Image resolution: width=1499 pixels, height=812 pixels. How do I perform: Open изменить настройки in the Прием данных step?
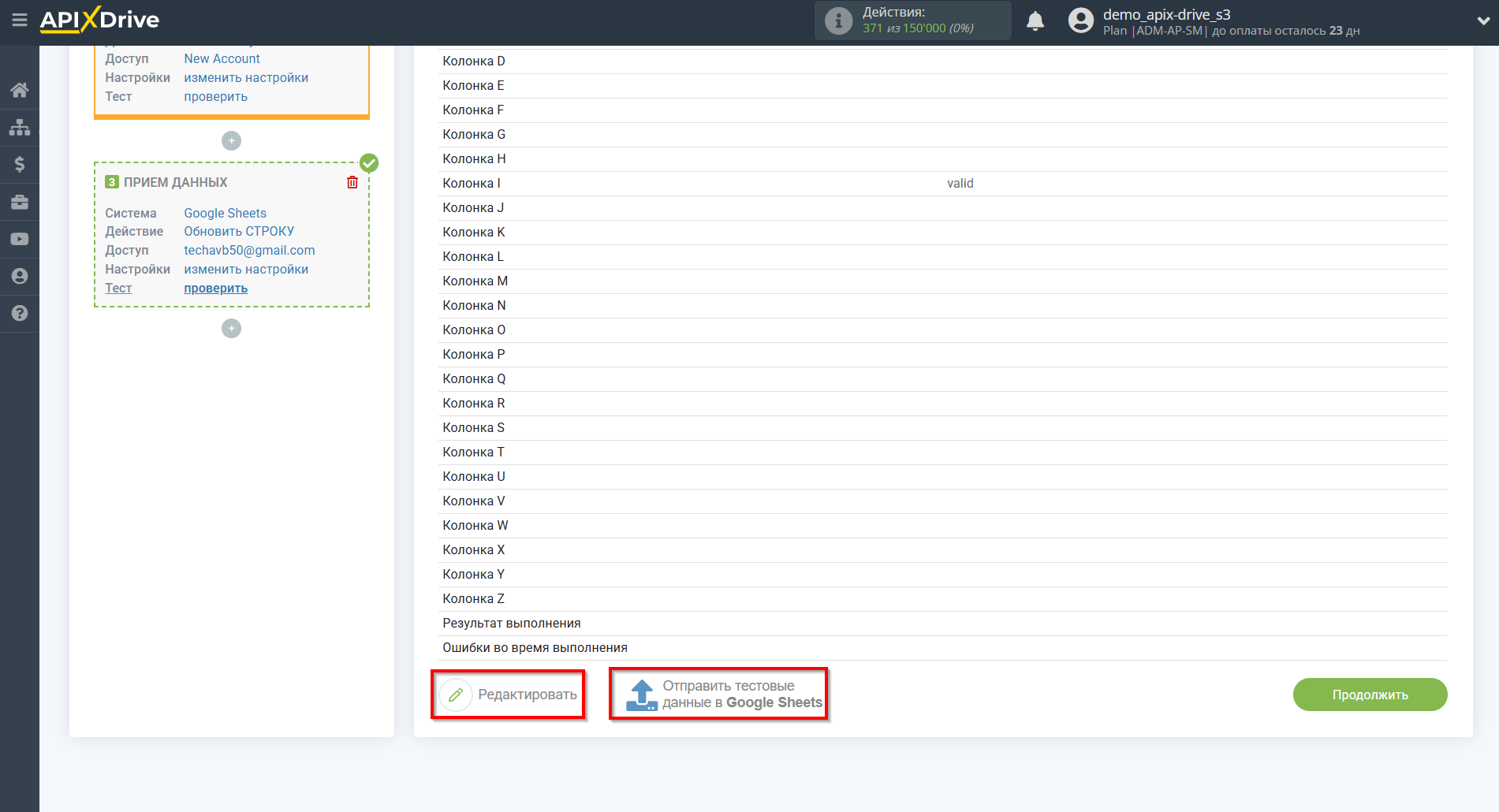(246, 269)
